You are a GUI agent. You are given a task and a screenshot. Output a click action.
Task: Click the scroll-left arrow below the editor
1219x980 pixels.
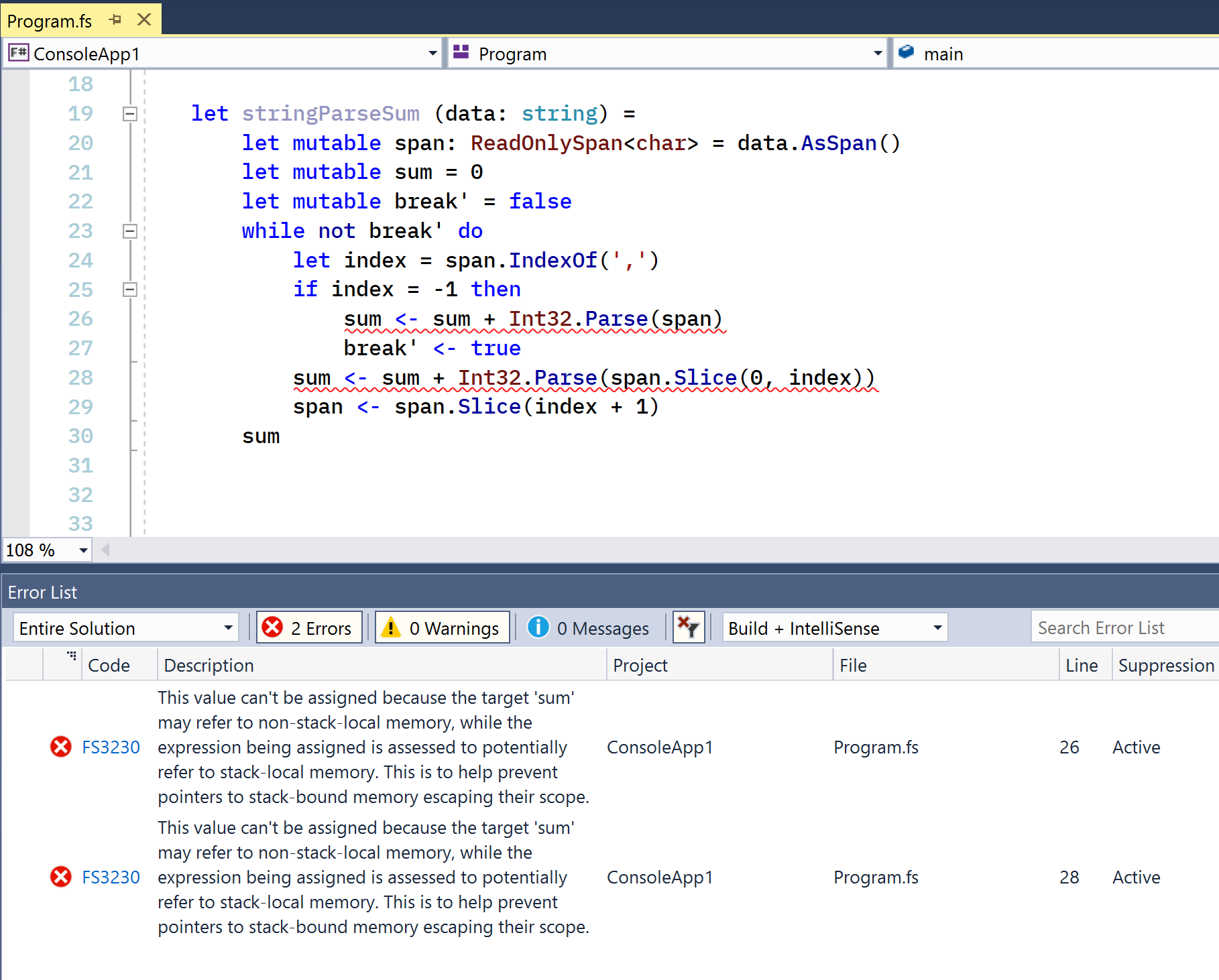[105, 550]
